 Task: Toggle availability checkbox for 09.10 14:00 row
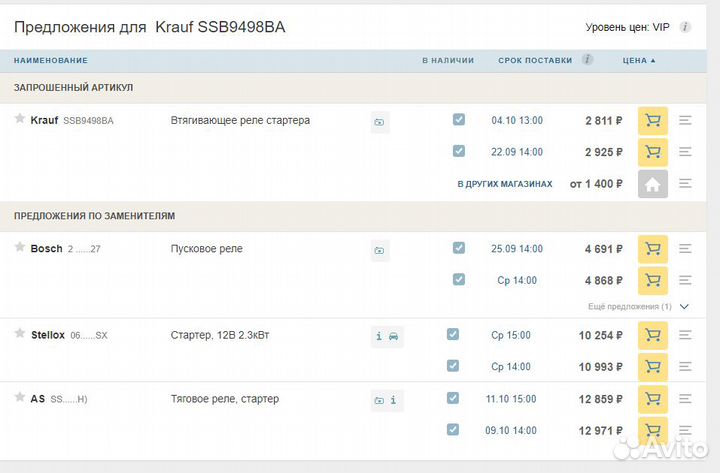[x=453, y=429]
